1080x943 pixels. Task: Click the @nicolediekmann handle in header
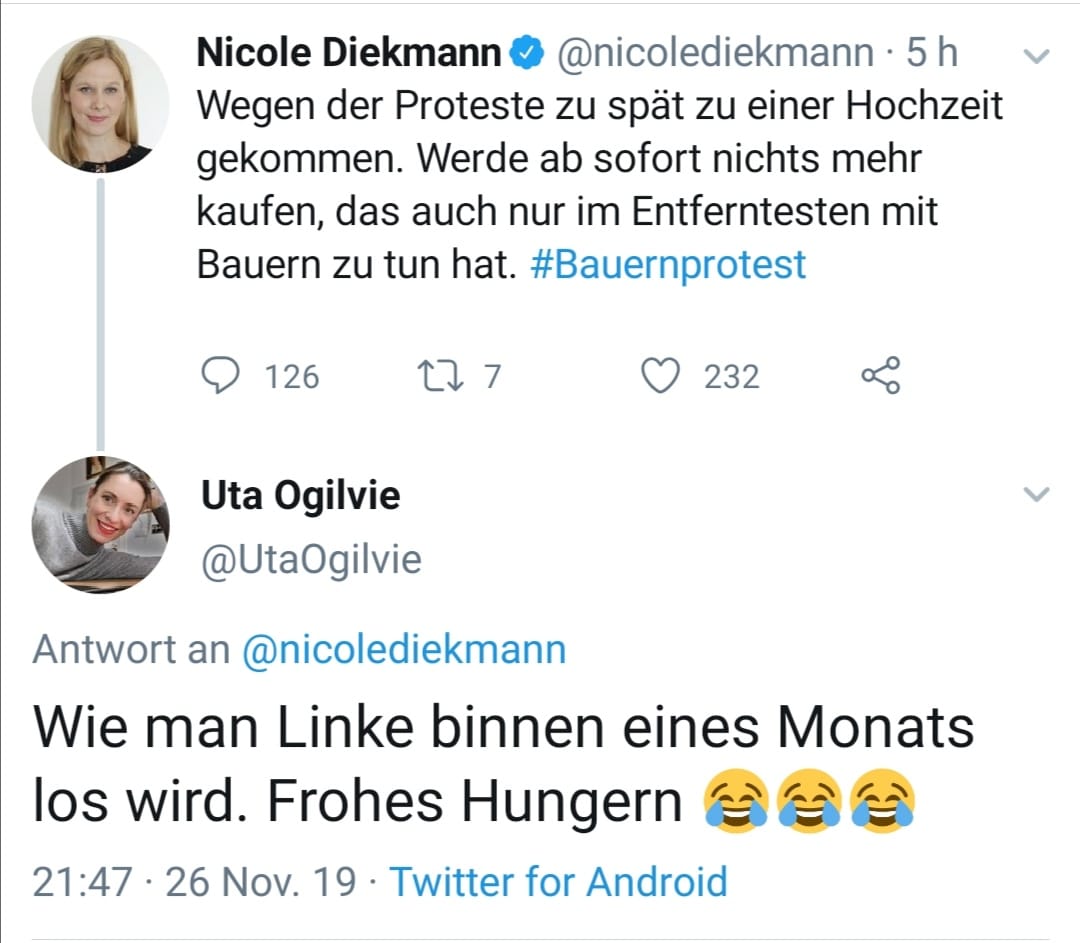pos(713,54)
